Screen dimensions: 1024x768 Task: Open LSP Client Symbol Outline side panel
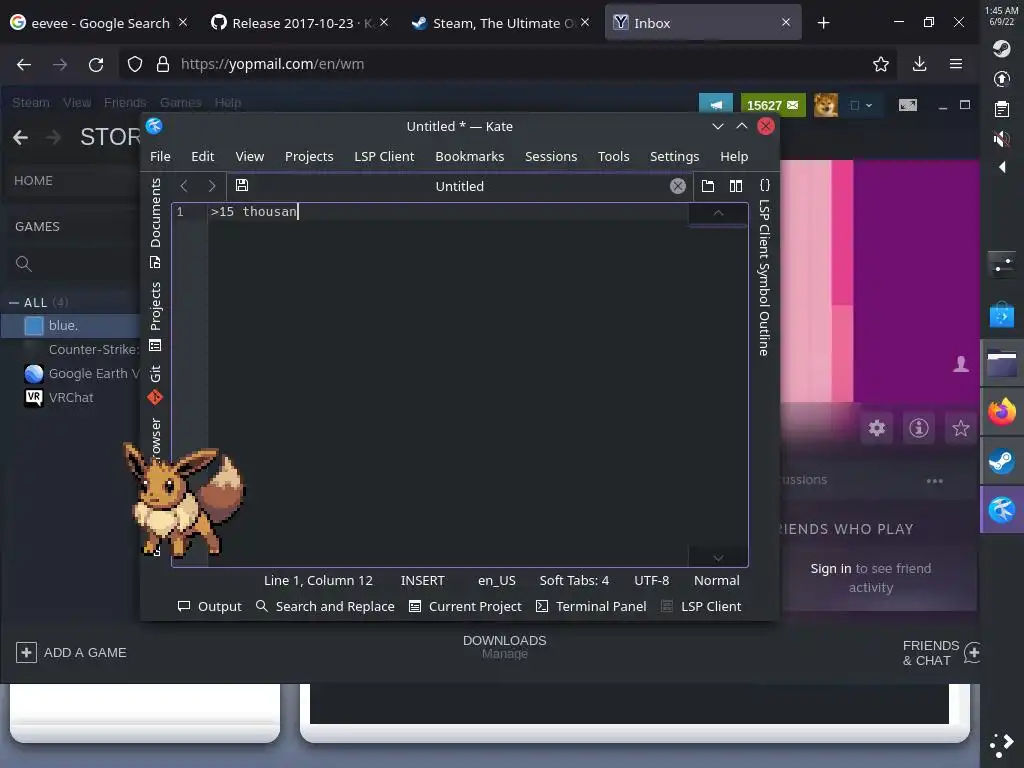764,278
